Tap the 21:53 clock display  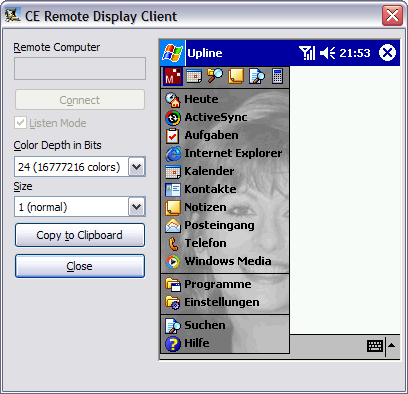click(x=355, y=53)
